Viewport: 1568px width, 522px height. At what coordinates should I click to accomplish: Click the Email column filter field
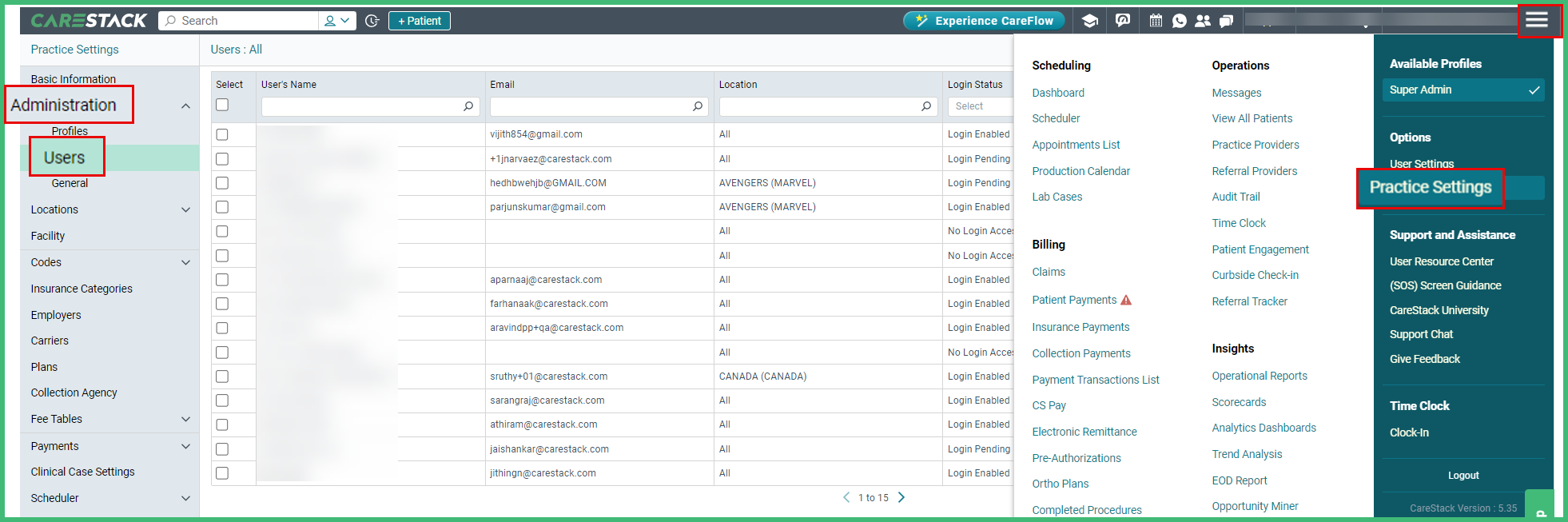(x=599, y=106)
